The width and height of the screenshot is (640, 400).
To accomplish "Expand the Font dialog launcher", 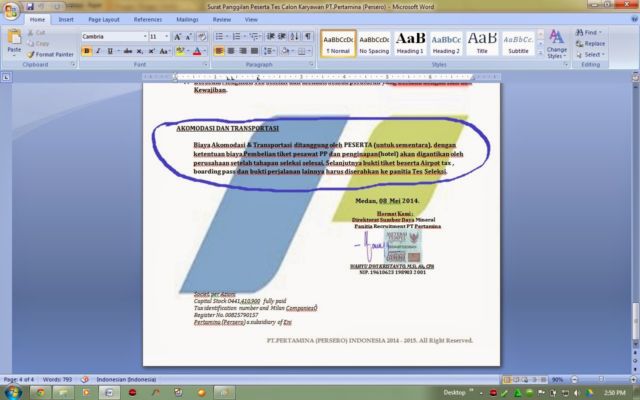I will click(205, 64).
